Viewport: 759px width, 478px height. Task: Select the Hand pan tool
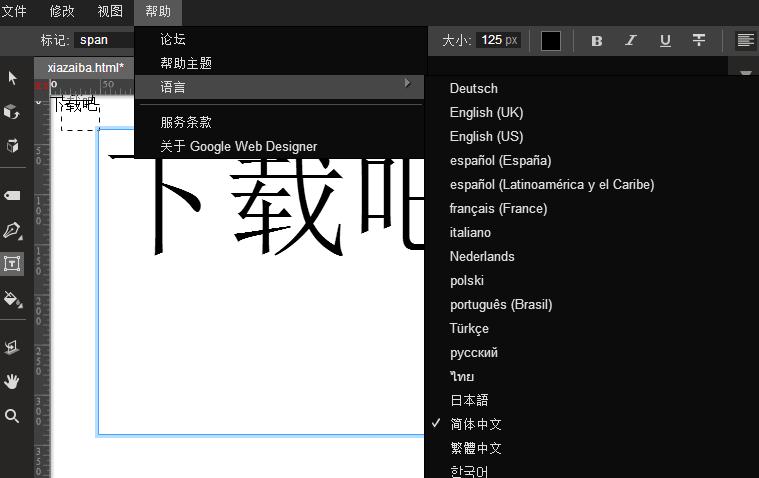tap(13, 381)
